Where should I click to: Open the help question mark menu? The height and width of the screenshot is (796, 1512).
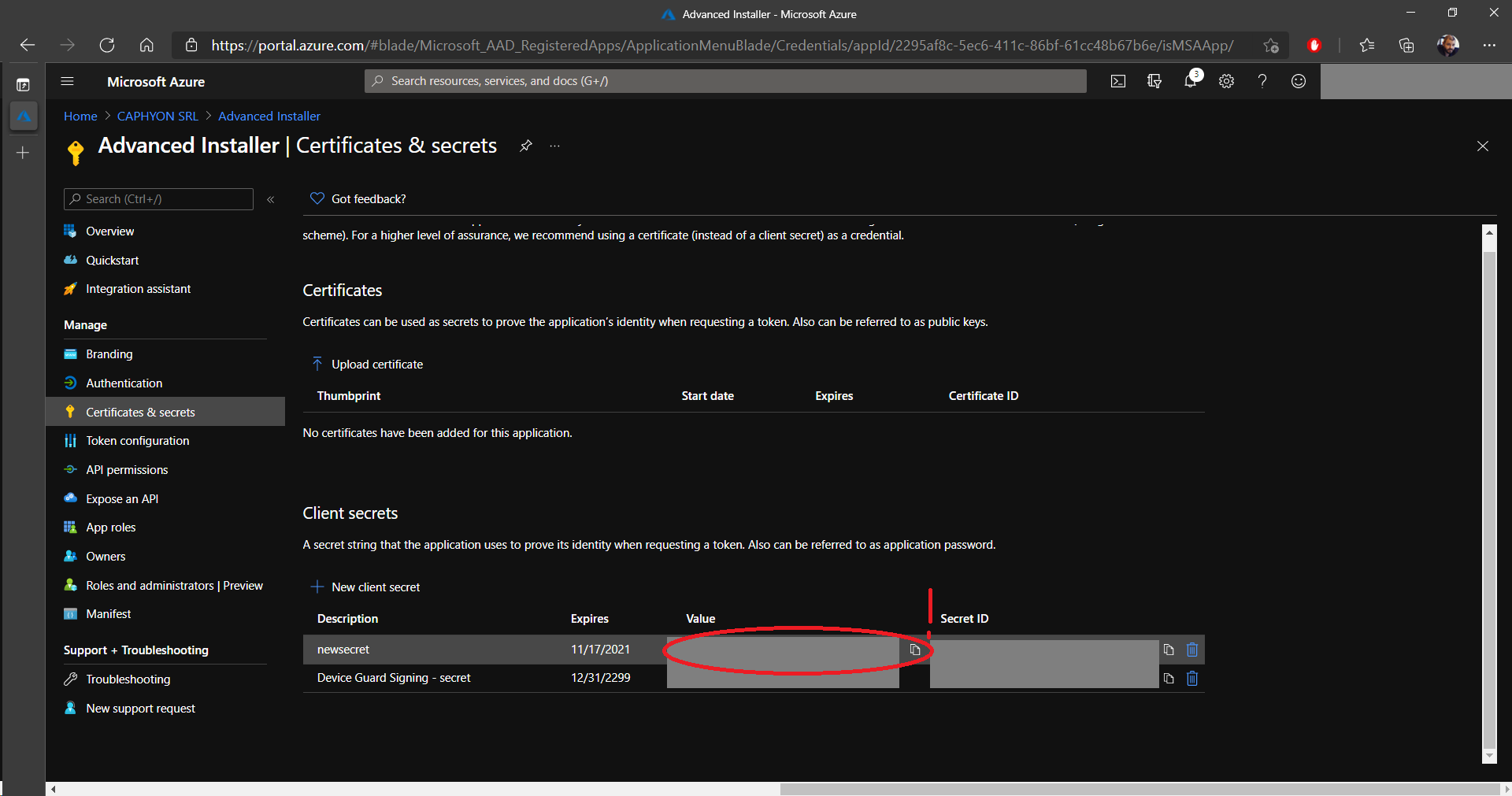[x=1262, y=81]
